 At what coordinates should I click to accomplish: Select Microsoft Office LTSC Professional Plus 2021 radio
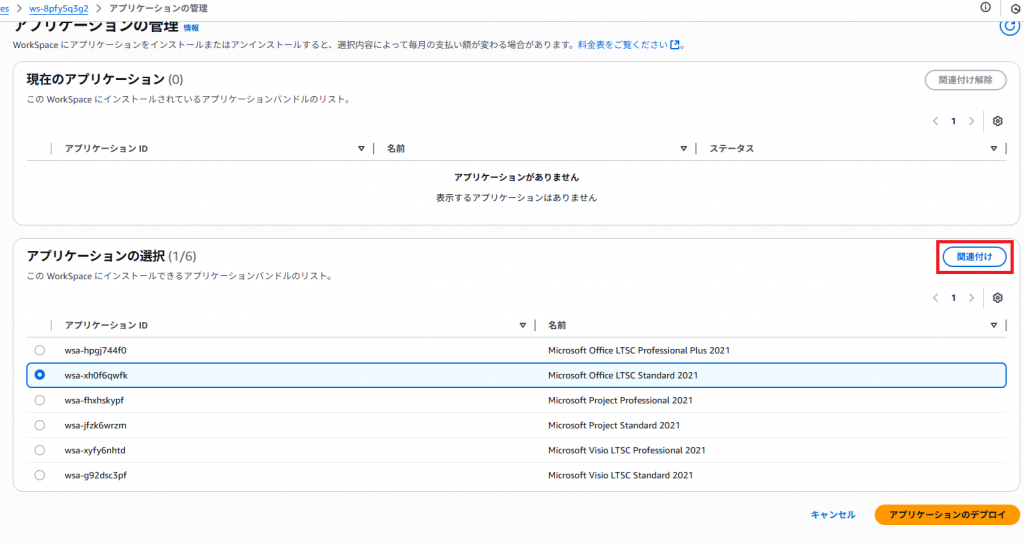coord(40,350)
